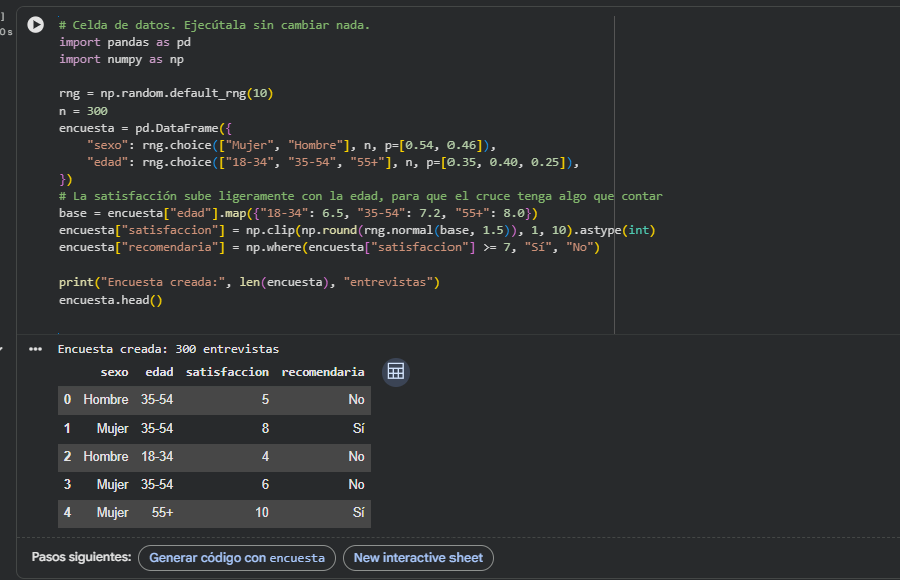Click the satisfaccion value 10 in row 4
Image resolution: width=900 pixels, height=580 pixels.
coord(262,513)
